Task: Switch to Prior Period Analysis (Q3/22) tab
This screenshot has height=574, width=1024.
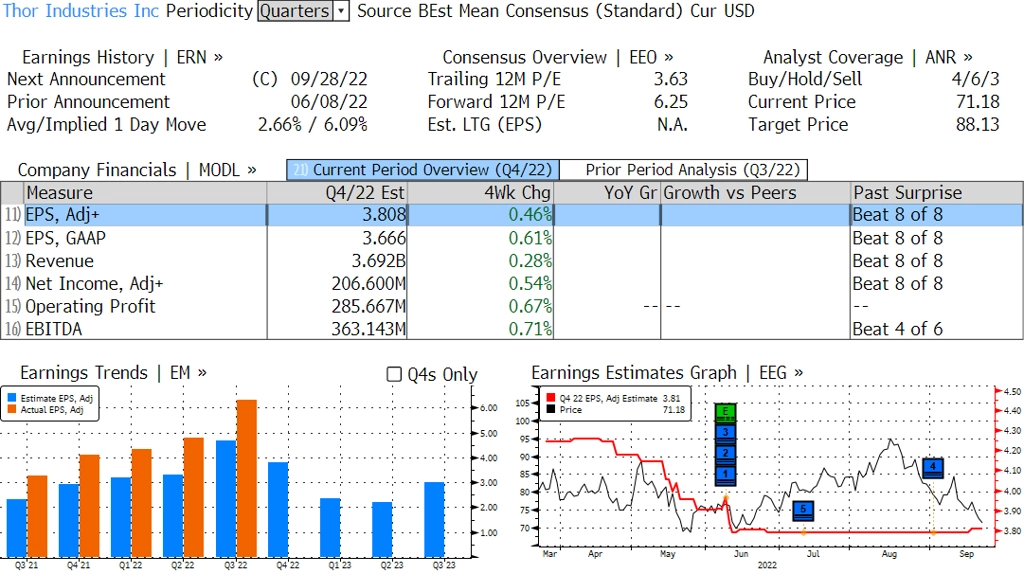Action: click(684, 170)
